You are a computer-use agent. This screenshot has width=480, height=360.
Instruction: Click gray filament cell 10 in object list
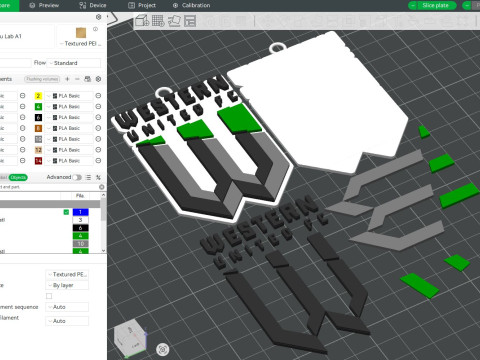[x=80, y=244]
